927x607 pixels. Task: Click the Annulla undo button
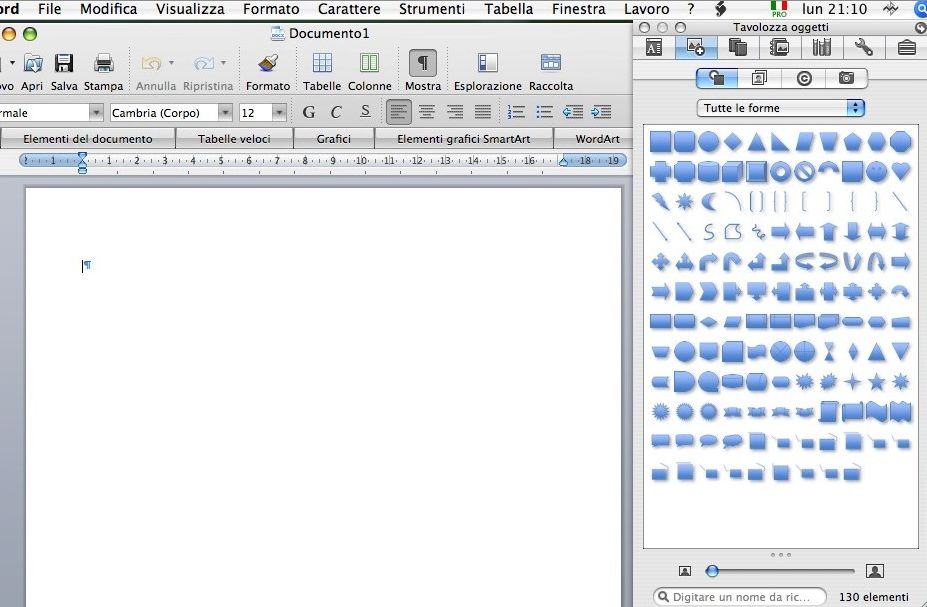coord(152,64)
